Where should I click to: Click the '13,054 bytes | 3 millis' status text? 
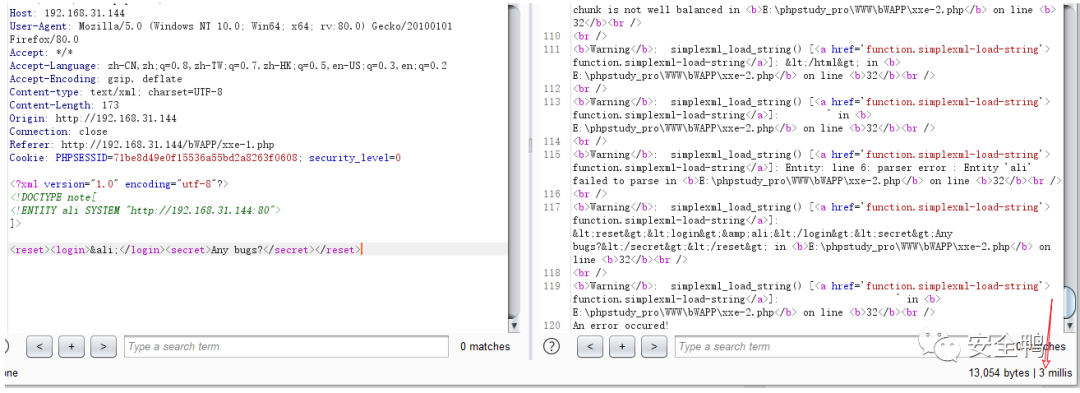1020,373
